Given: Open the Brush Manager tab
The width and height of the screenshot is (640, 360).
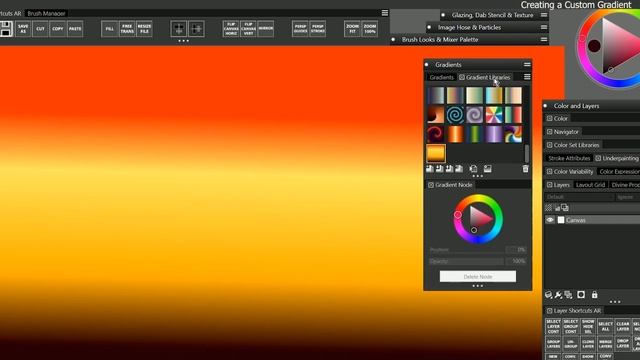Looking at the screenshot, I should tap(46, 13).
